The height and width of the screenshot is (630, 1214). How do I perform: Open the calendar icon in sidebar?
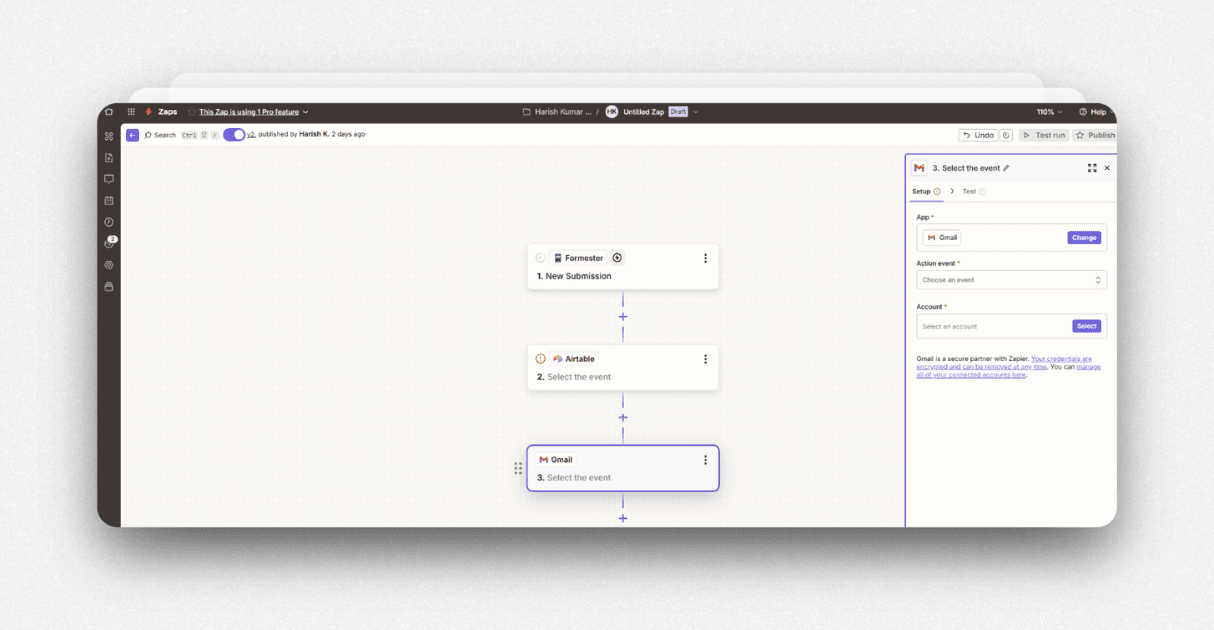(x=109, y=200)
